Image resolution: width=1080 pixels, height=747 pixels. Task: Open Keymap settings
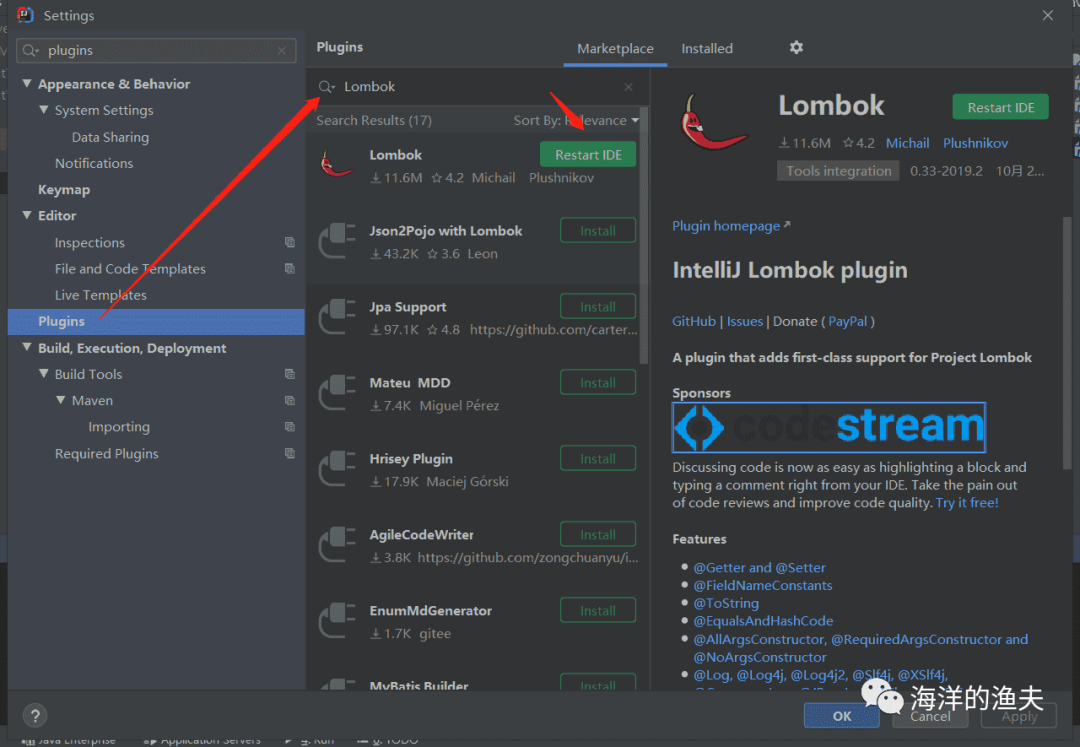point(64,189)
